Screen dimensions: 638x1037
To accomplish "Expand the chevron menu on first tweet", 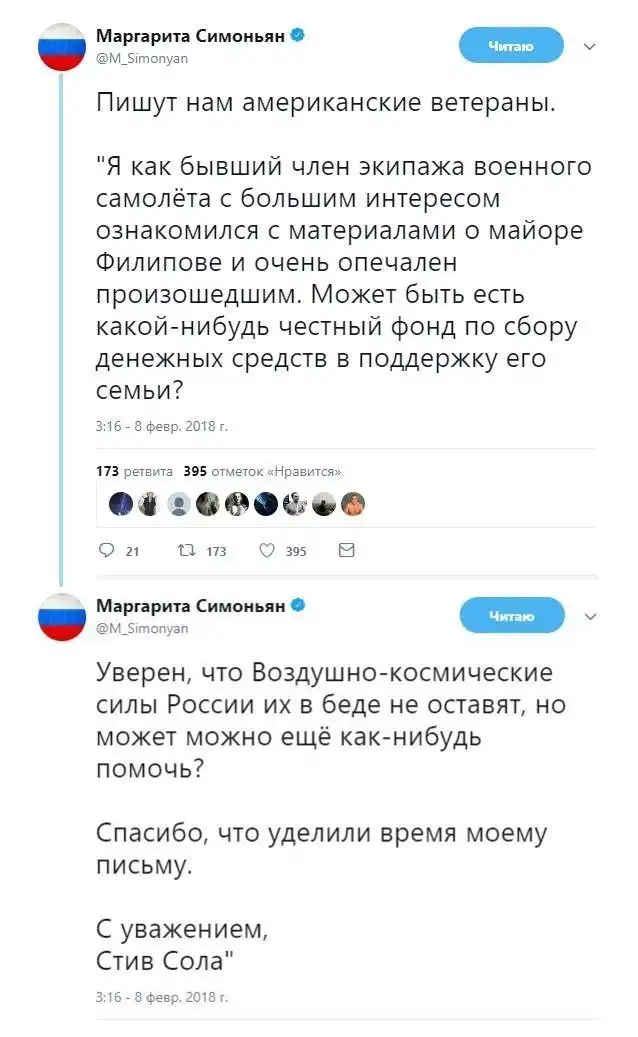I will click(590, 46).
